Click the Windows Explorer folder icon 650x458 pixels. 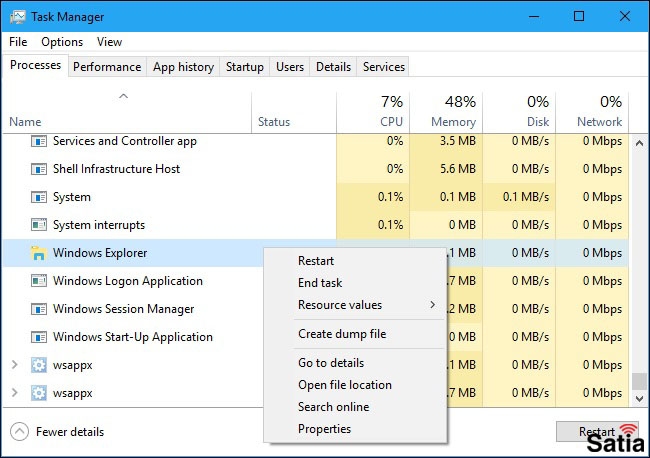[39, 253]
